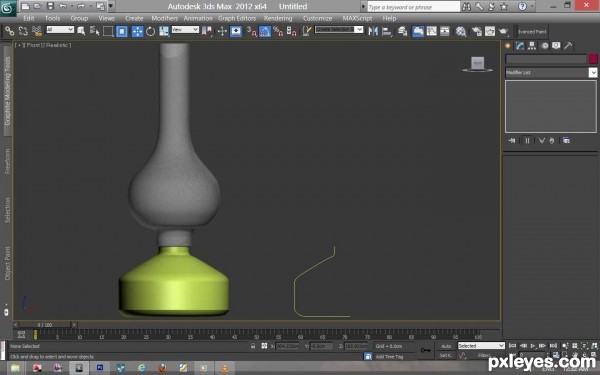Click the Render Production teapot icon
600x375 pixels.
503,31
